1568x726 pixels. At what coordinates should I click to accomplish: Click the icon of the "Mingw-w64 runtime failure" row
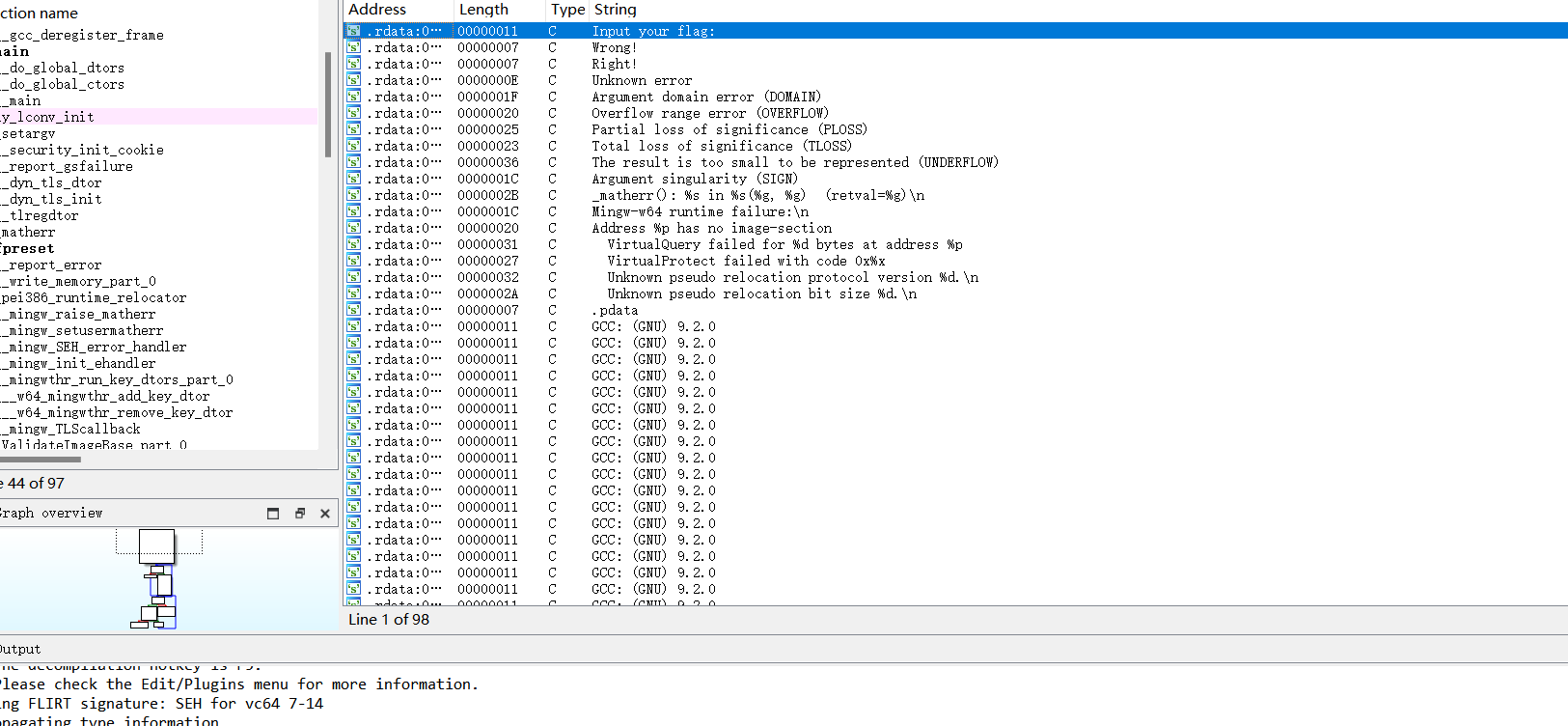click(354, 211)
